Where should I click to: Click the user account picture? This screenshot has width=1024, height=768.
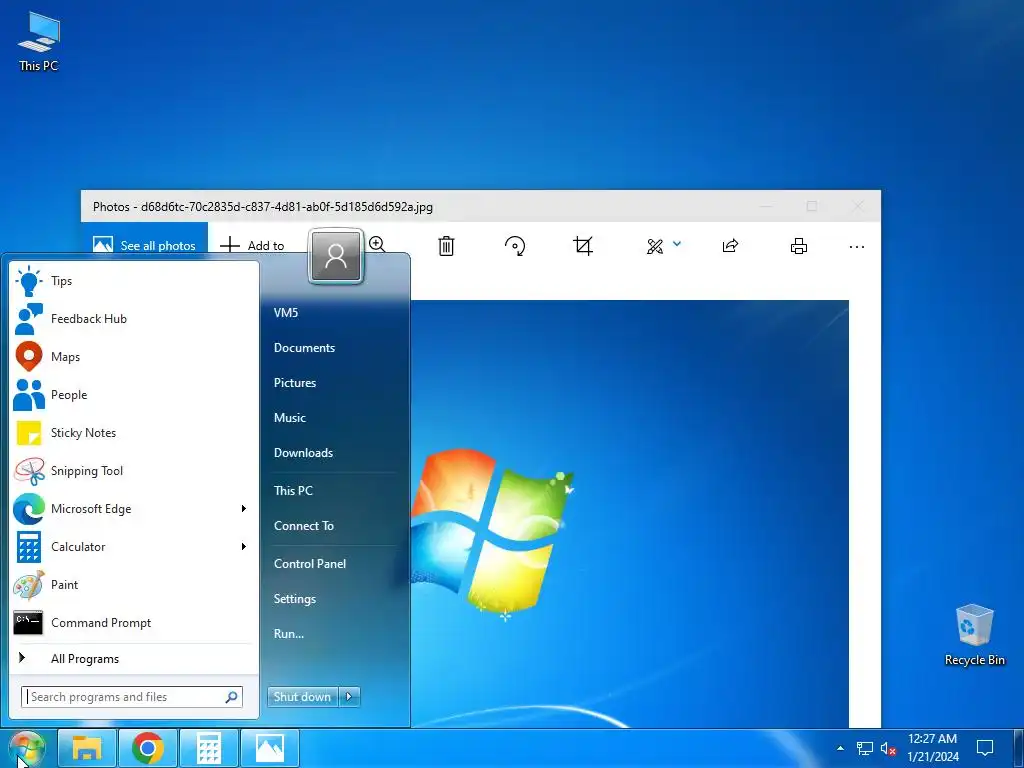pos(336,257)
